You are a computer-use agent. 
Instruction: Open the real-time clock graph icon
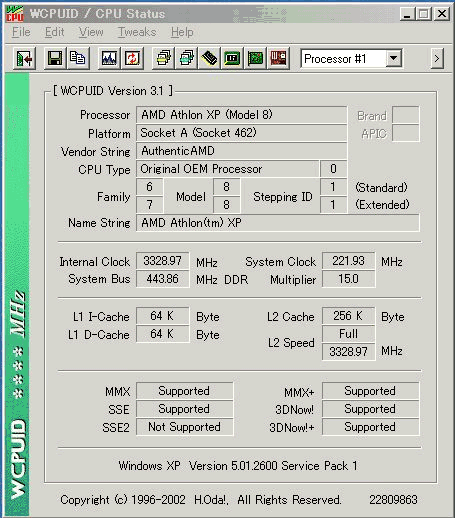click(x=109, y=59)
